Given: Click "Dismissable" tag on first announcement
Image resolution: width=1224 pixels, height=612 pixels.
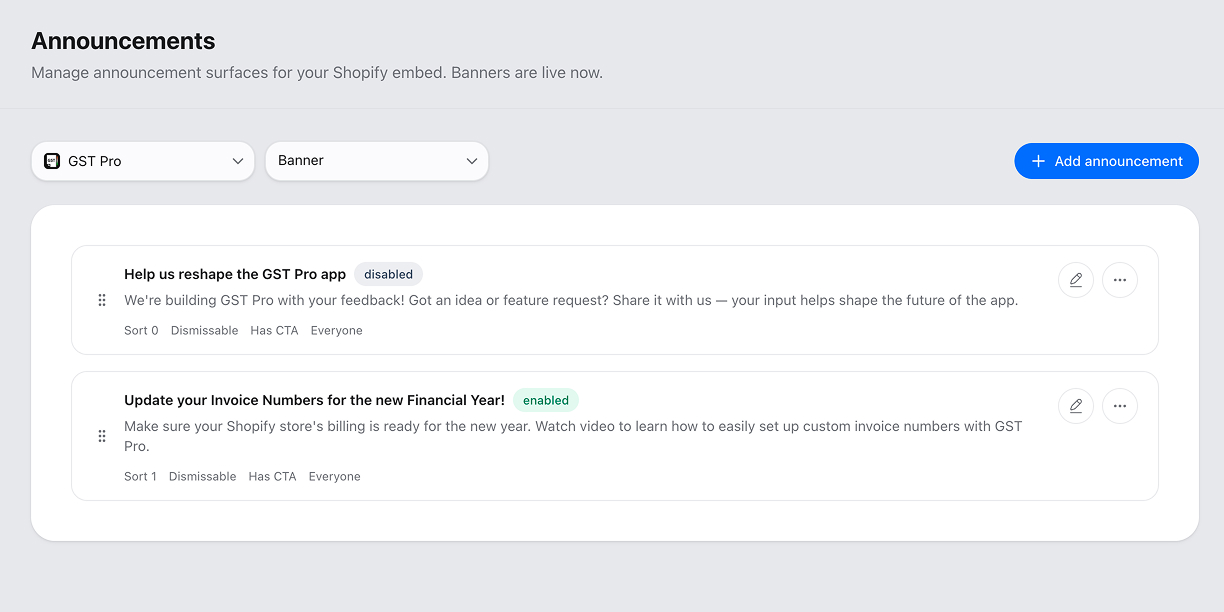Looking at the screenshot, I should [204, 331].
